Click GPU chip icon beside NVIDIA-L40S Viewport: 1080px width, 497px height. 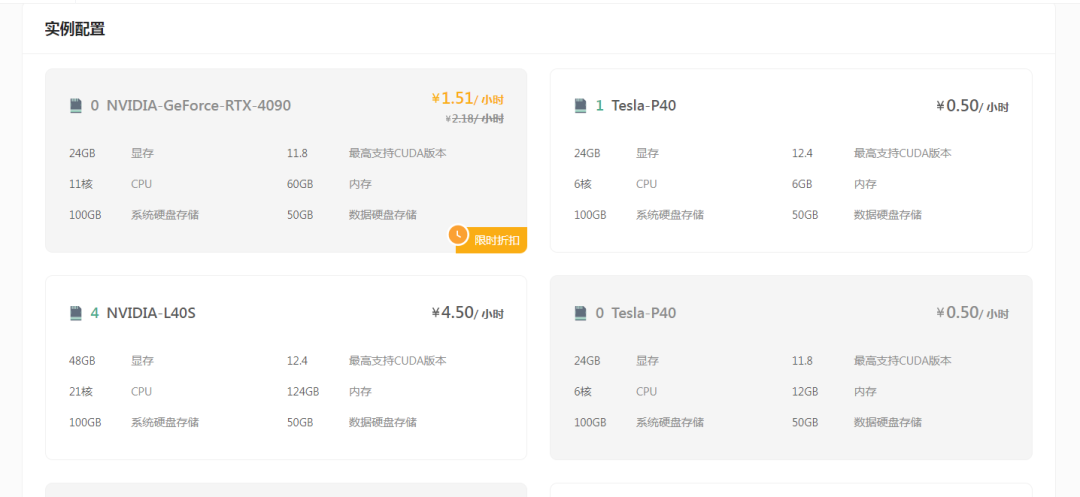(76, 313)
